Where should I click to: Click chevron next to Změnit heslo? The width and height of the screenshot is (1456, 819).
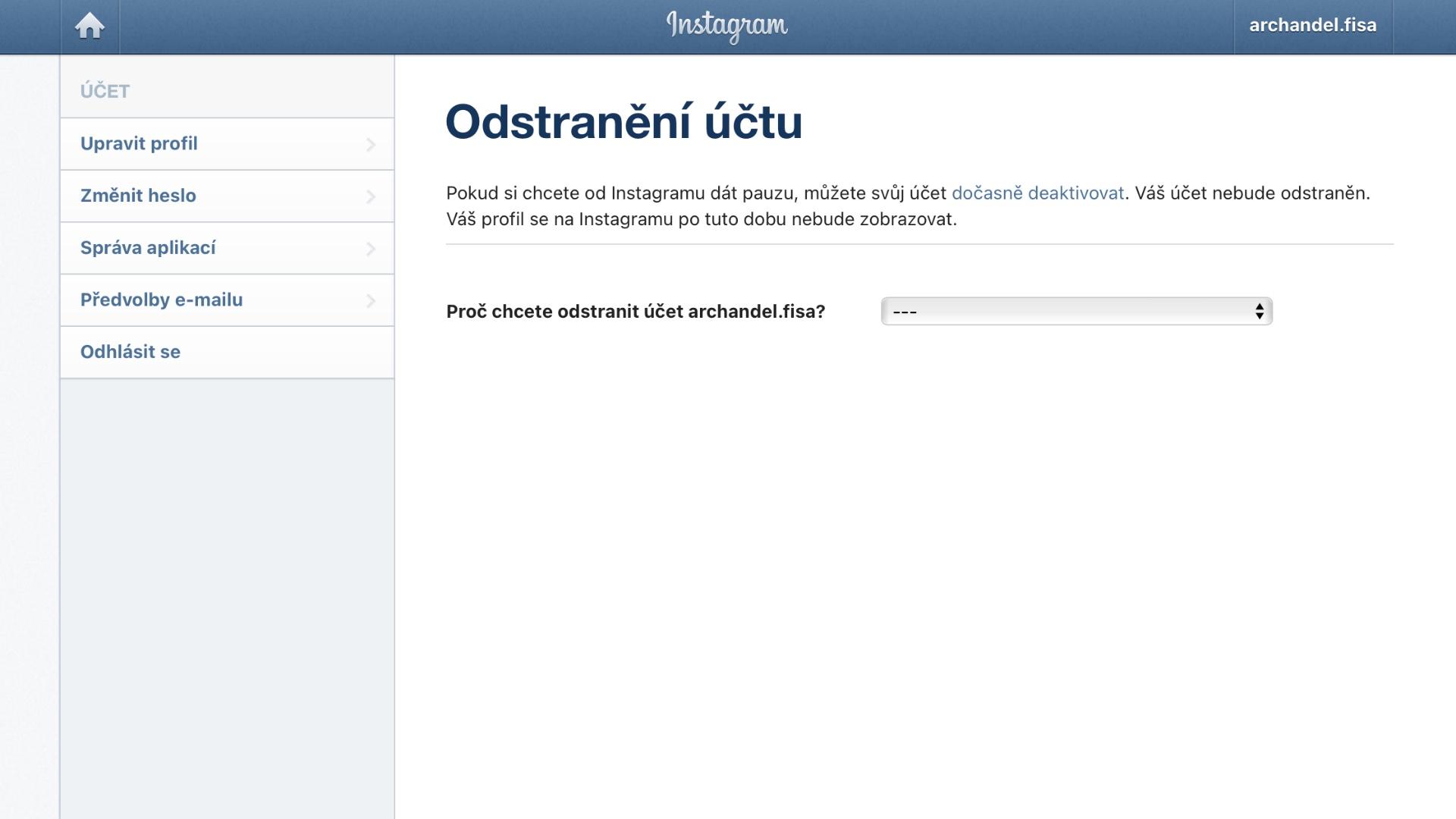[371, 197]
